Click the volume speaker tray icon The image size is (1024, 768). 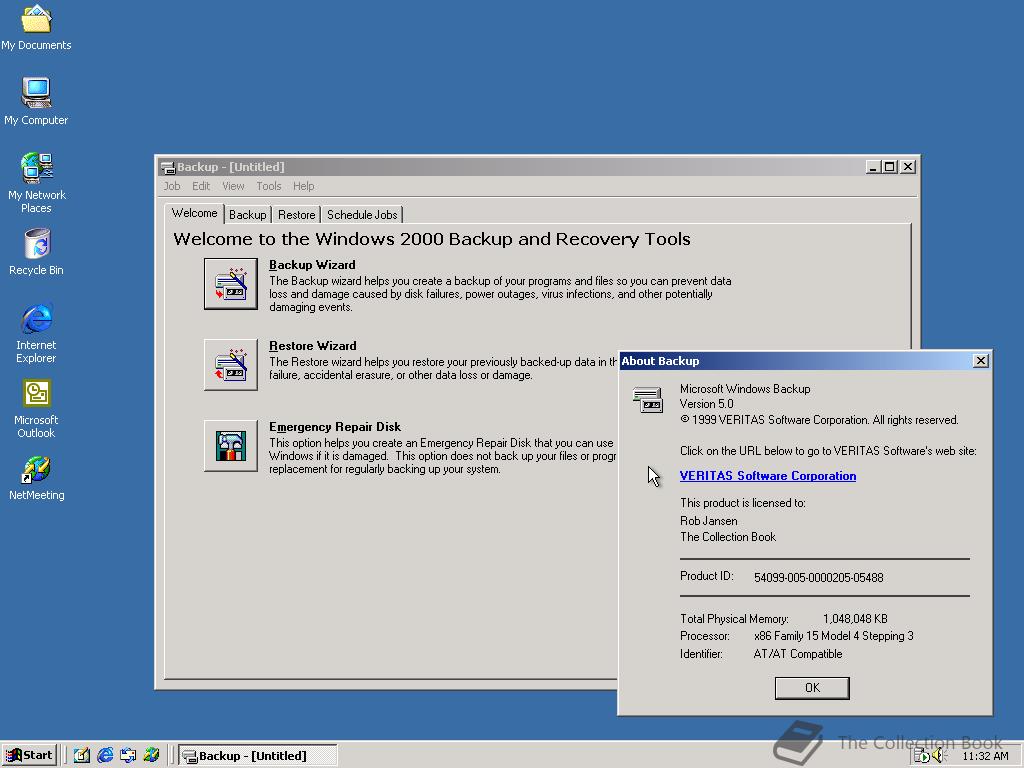pyautogui.click(x=939, y=756)
